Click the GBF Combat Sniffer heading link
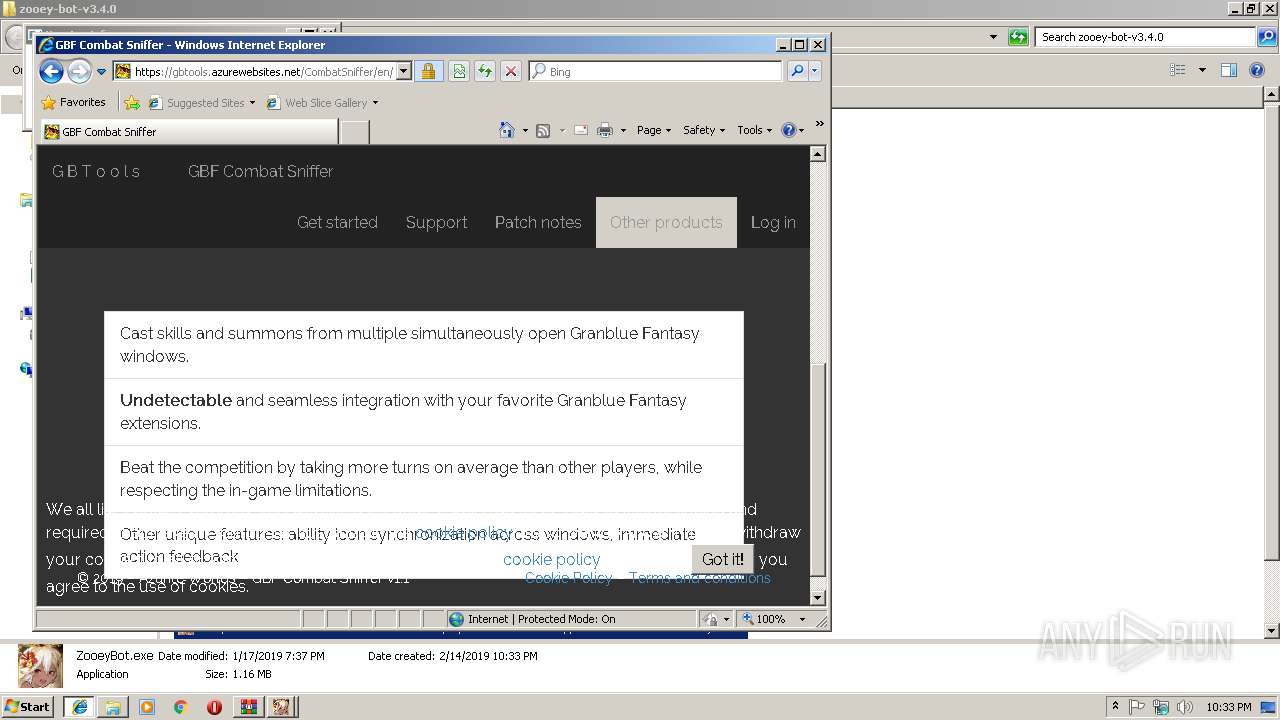1280x720 pixels. click(x=260, y=171)
